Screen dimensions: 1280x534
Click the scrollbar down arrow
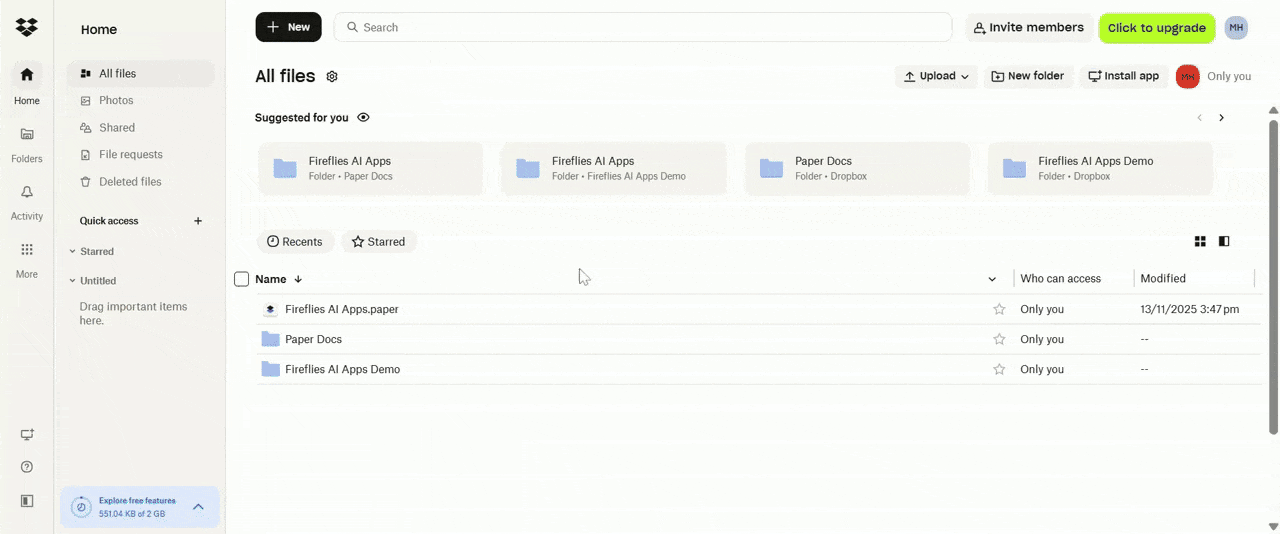(1273, 526)
